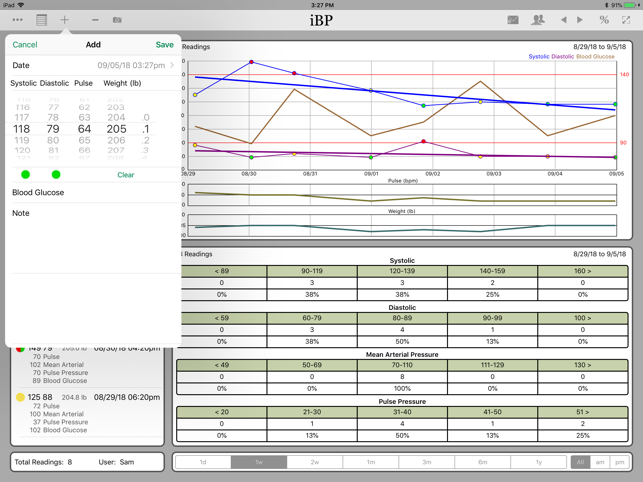Toggle the green indicator under Diastolic
The image size is (643, 482).
click(56, 175)
